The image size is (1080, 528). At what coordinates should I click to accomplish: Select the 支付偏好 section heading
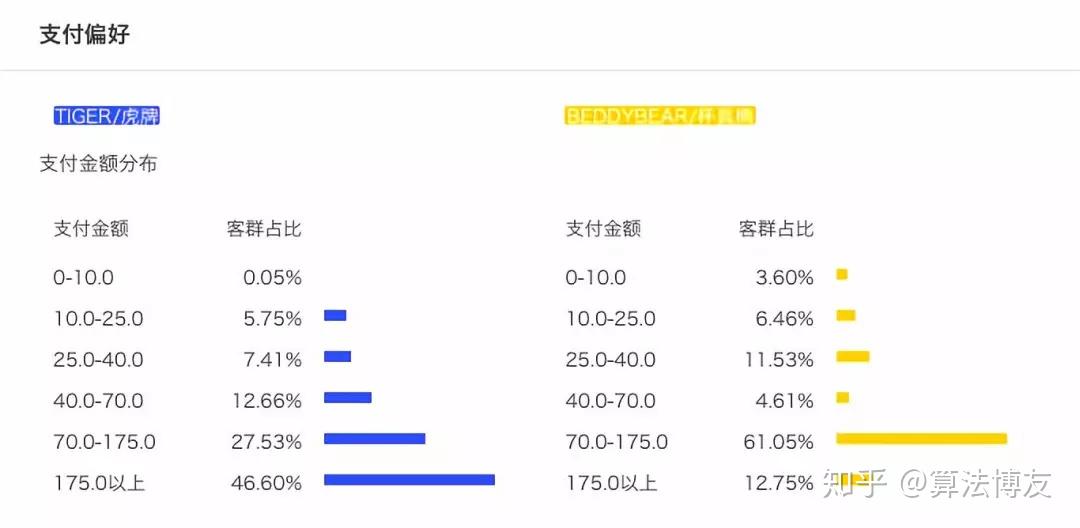pos(85,34)
